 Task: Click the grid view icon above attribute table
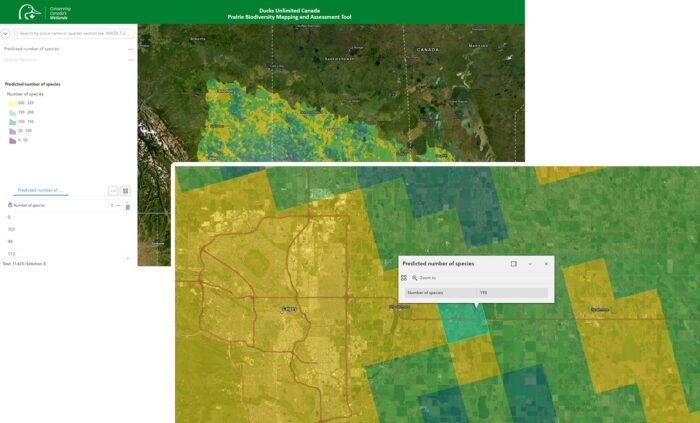(x=125, y=190)
